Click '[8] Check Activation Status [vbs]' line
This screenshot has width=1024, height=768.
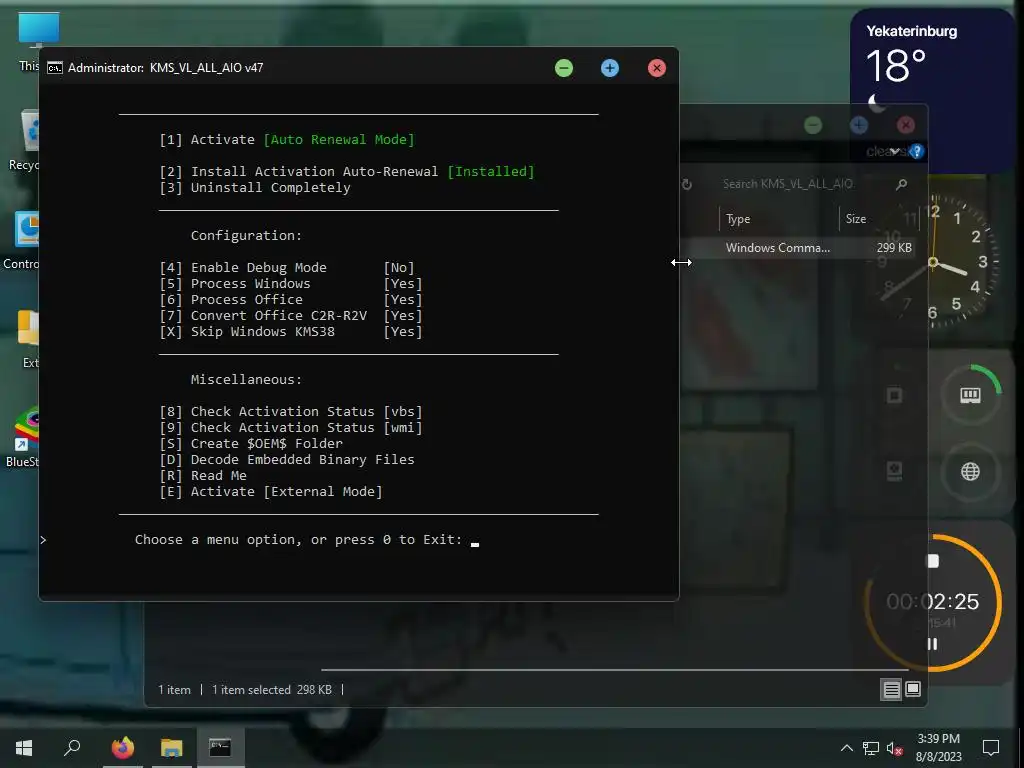pos(291,412)
